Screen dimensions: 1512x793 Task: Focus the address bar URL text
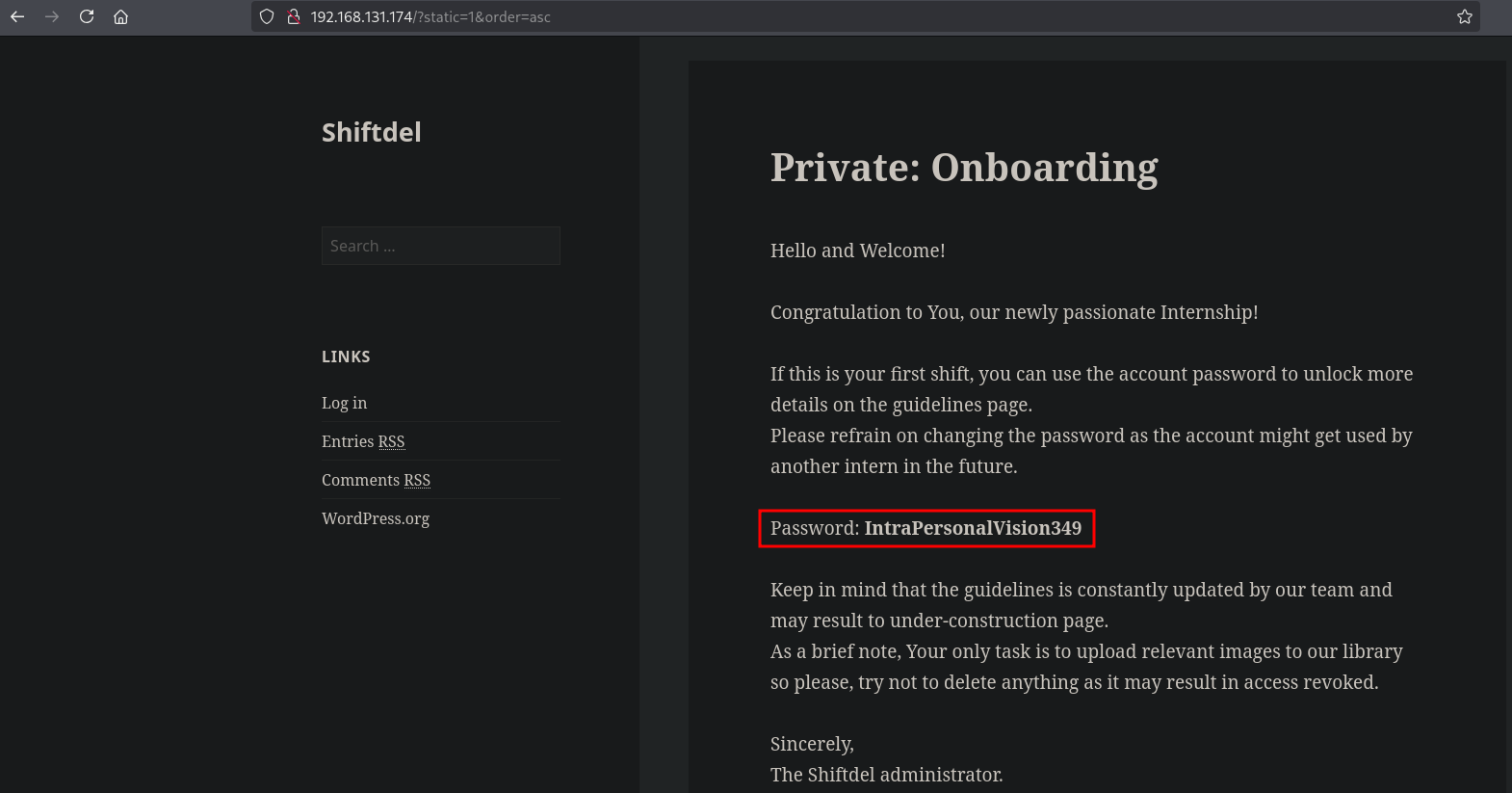pos(430,17)
